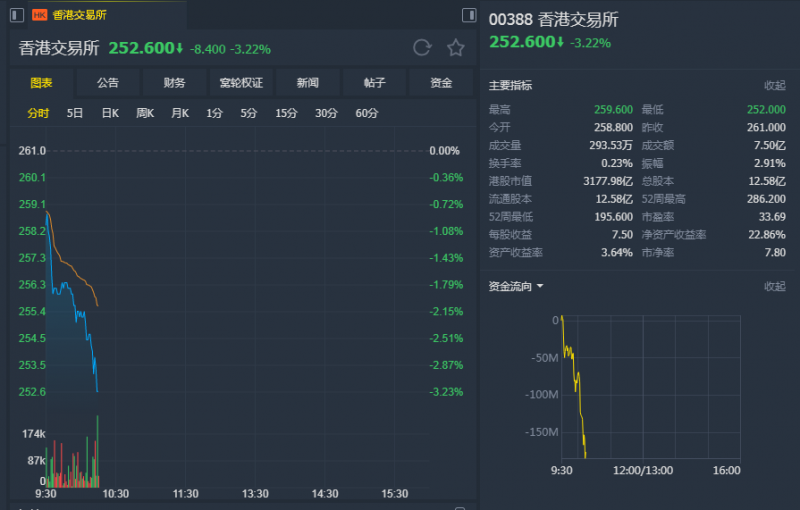Click the 净资产收益率 value 22.86%
This screenshot has width=800, height=510.
(767, 235)
